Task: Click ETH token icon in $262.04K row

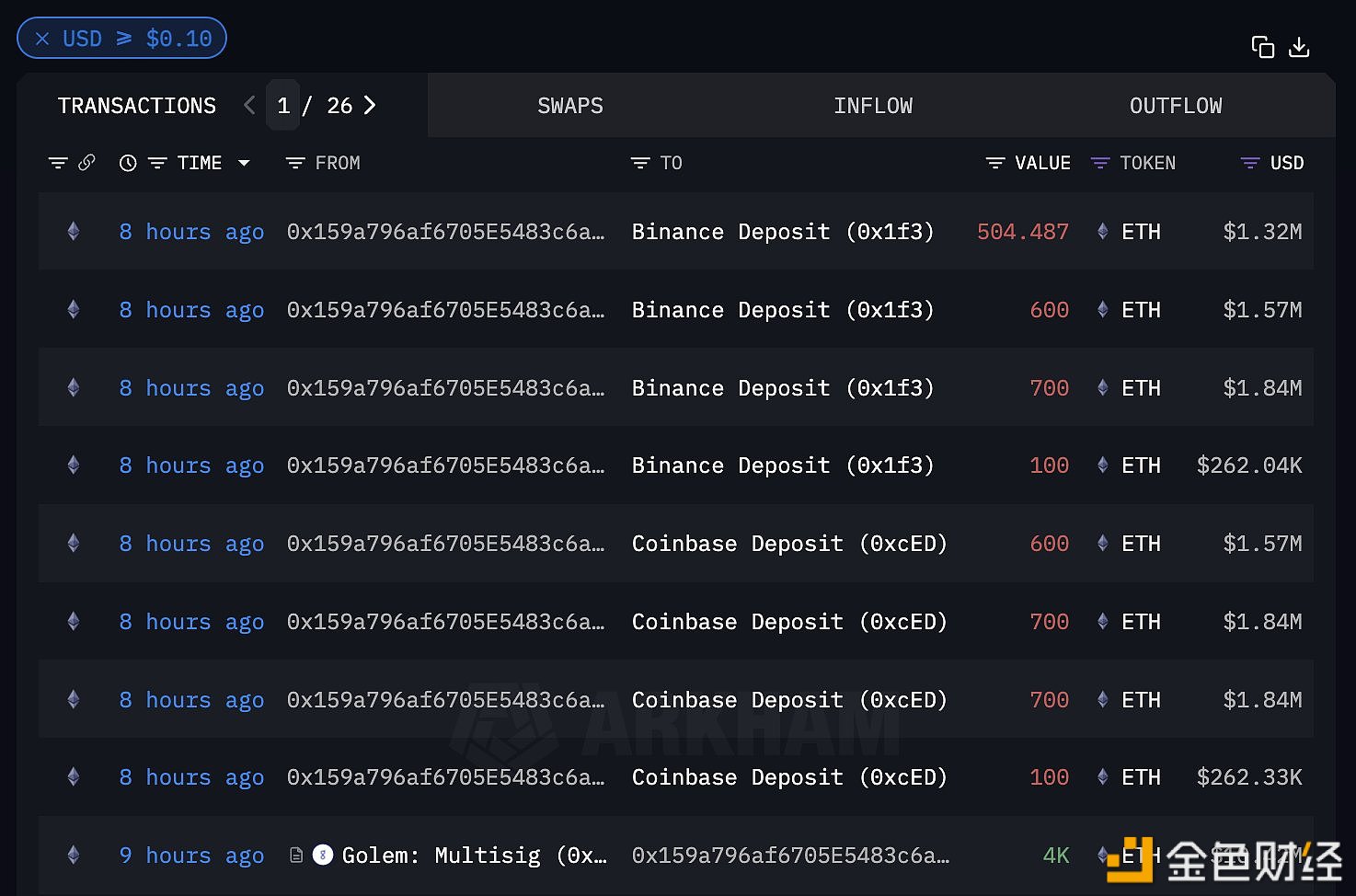Action: (x=1102, y=465)
